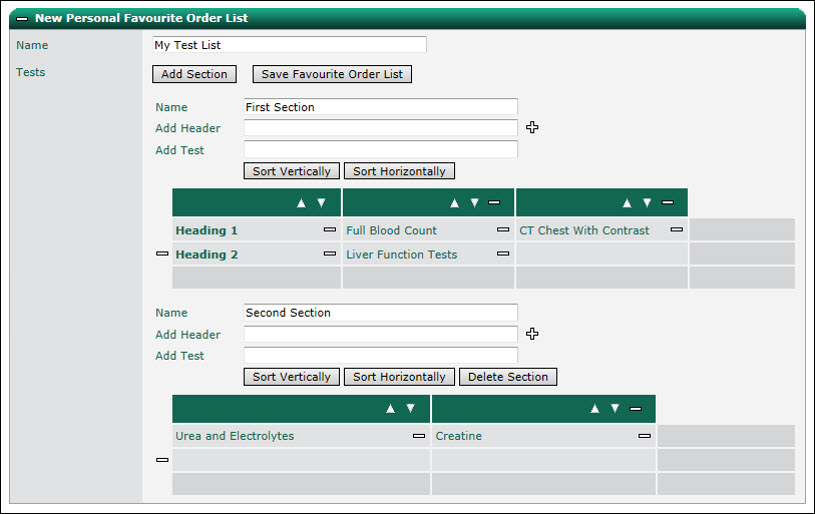Sort First Section tests vertically
The width and height of the screenshot is (815, 514).
coord(292,171)
